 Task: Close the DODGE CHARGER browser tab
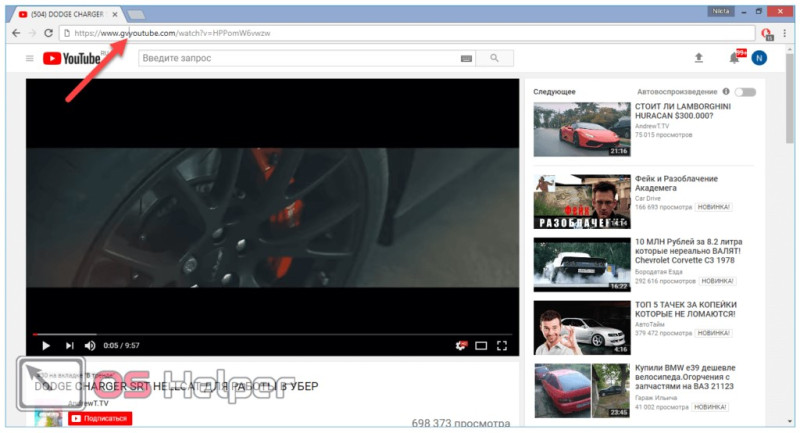[x=115, y=14]
